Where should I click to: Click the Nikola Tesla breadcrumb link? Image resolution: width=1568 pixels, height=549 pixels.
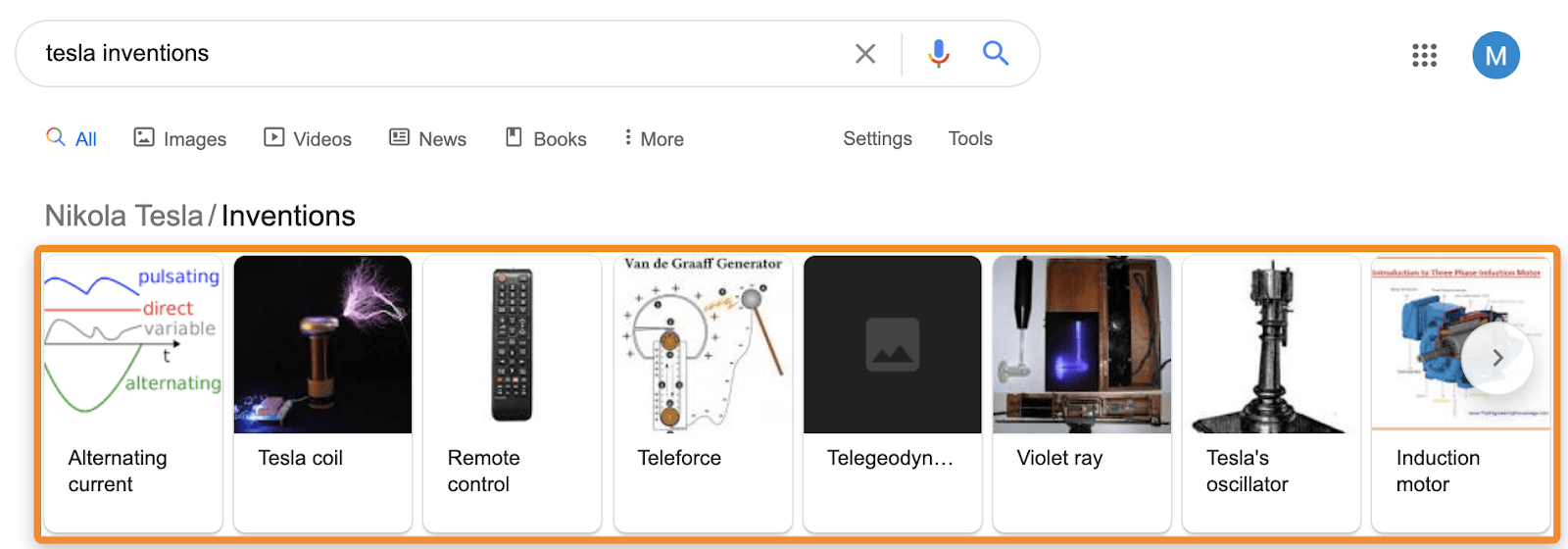click(x=123, y=216)
